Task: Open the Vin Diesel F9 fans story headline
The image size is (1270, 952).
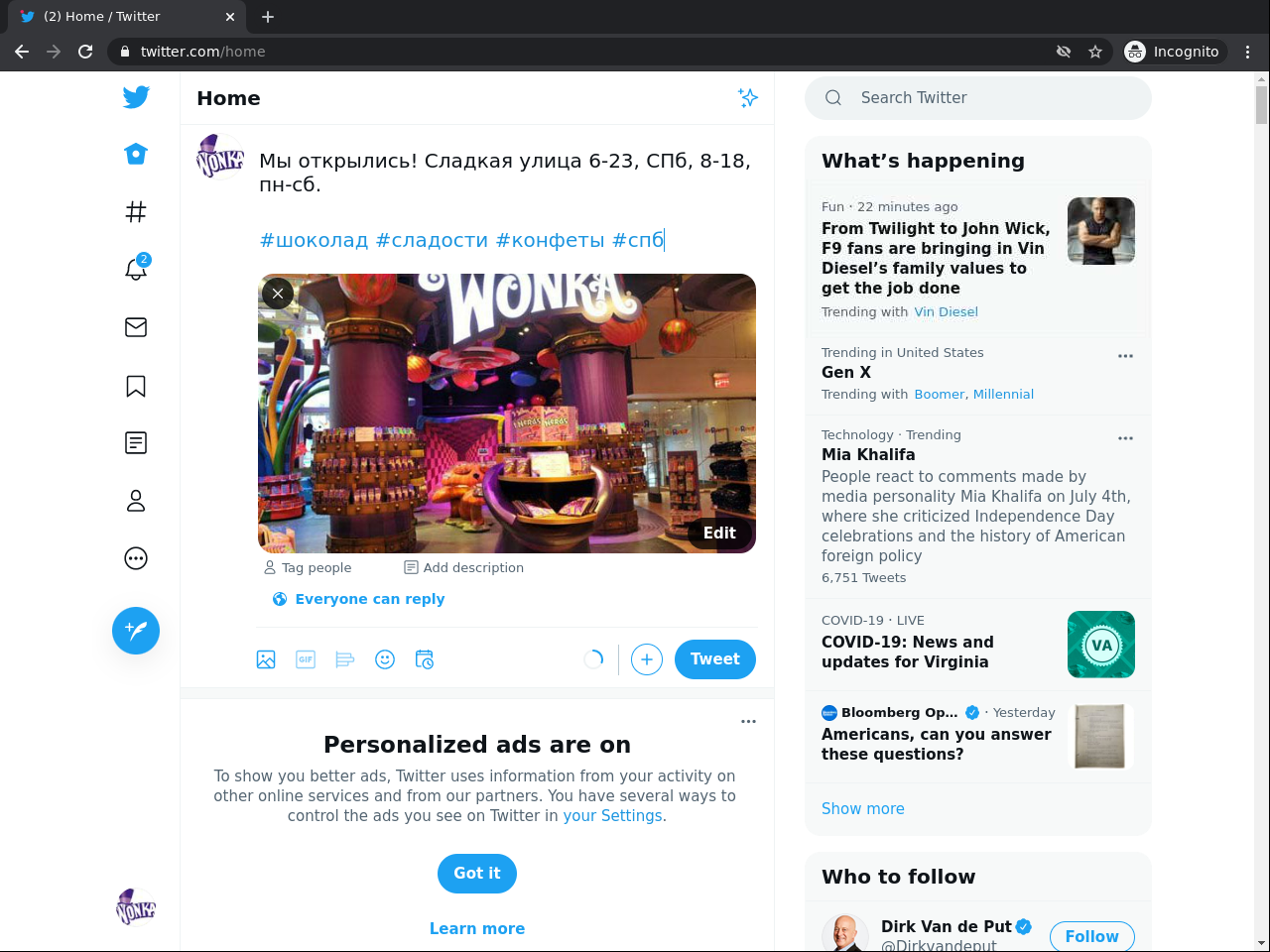Action: [936, 258]
